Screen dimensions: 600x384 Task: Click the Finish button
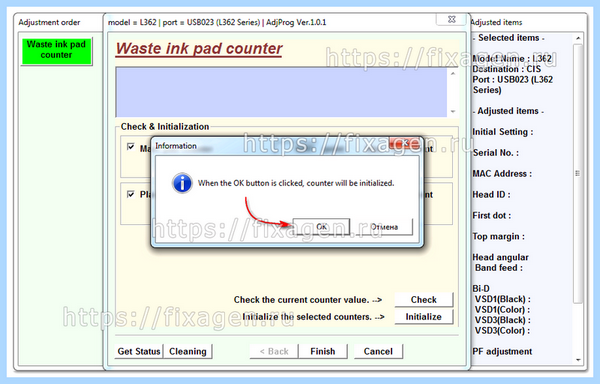[x=323, y=351]
